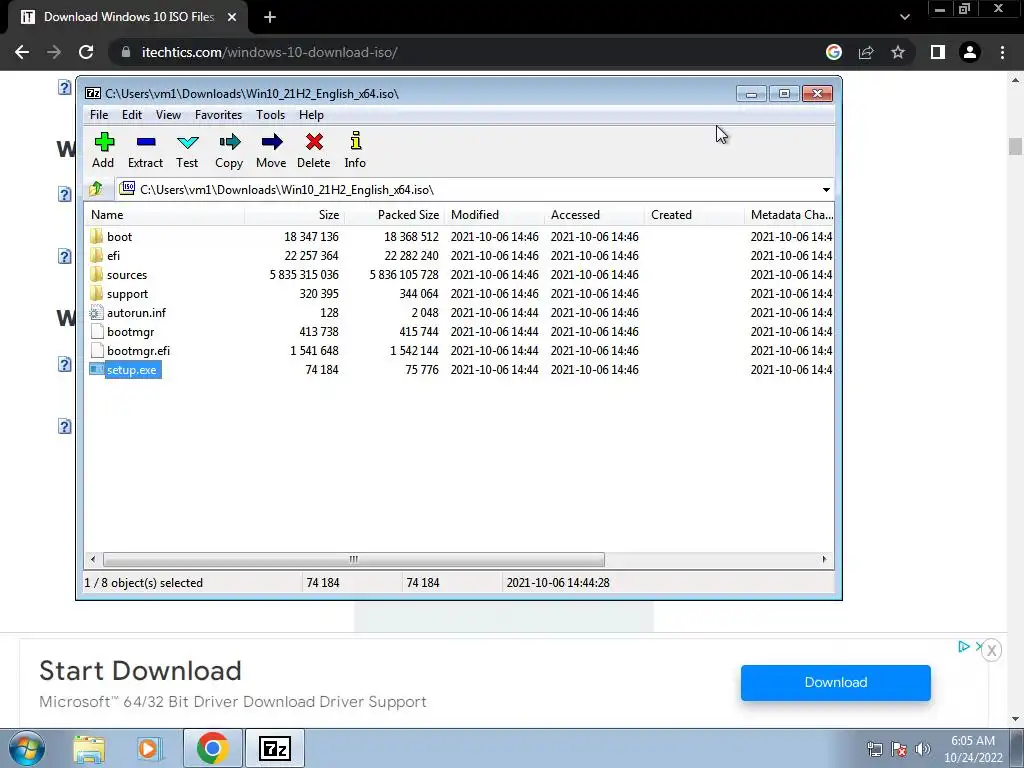Select the bootmgr file icon

click(97, 331)
